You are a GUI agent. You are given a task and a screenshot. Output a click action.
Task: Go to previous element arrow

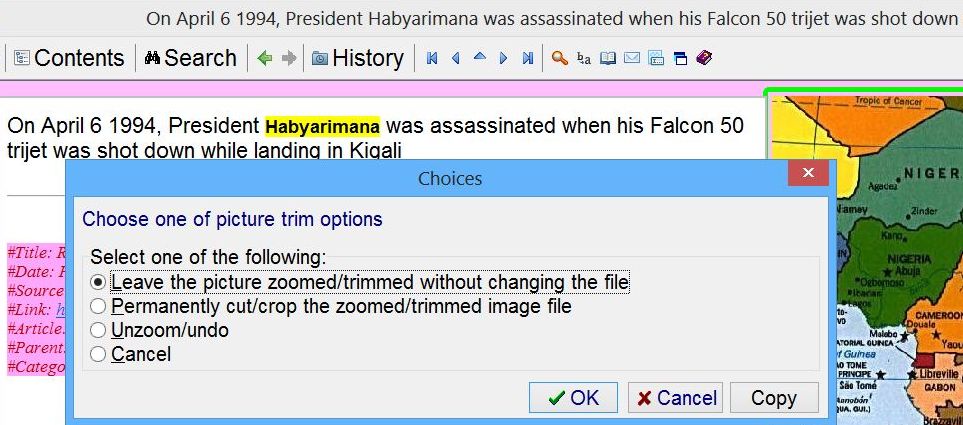click(456, 58)
